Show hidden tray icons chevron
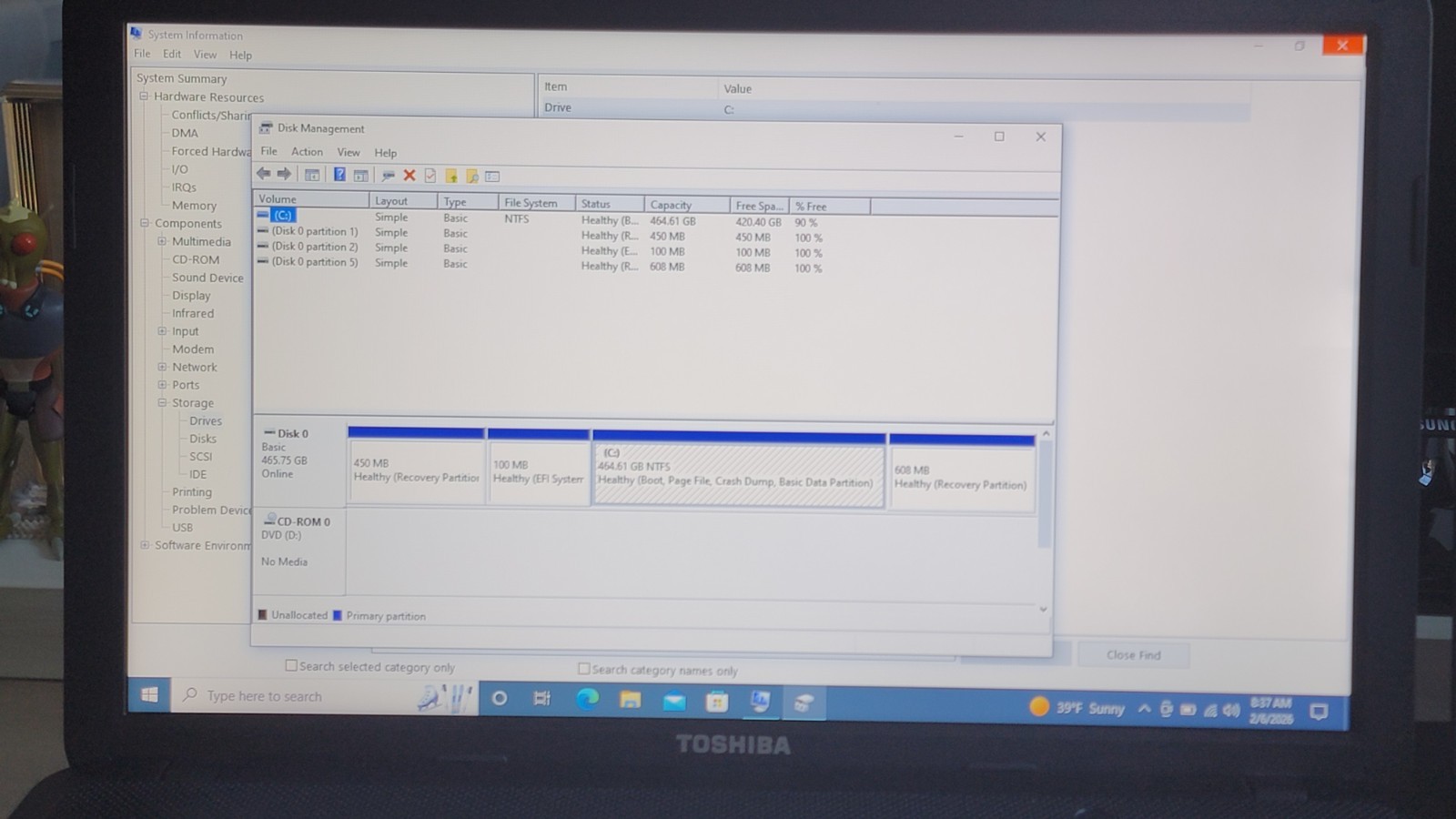Screen dimensions: 1456x819 coord(1144,708)
